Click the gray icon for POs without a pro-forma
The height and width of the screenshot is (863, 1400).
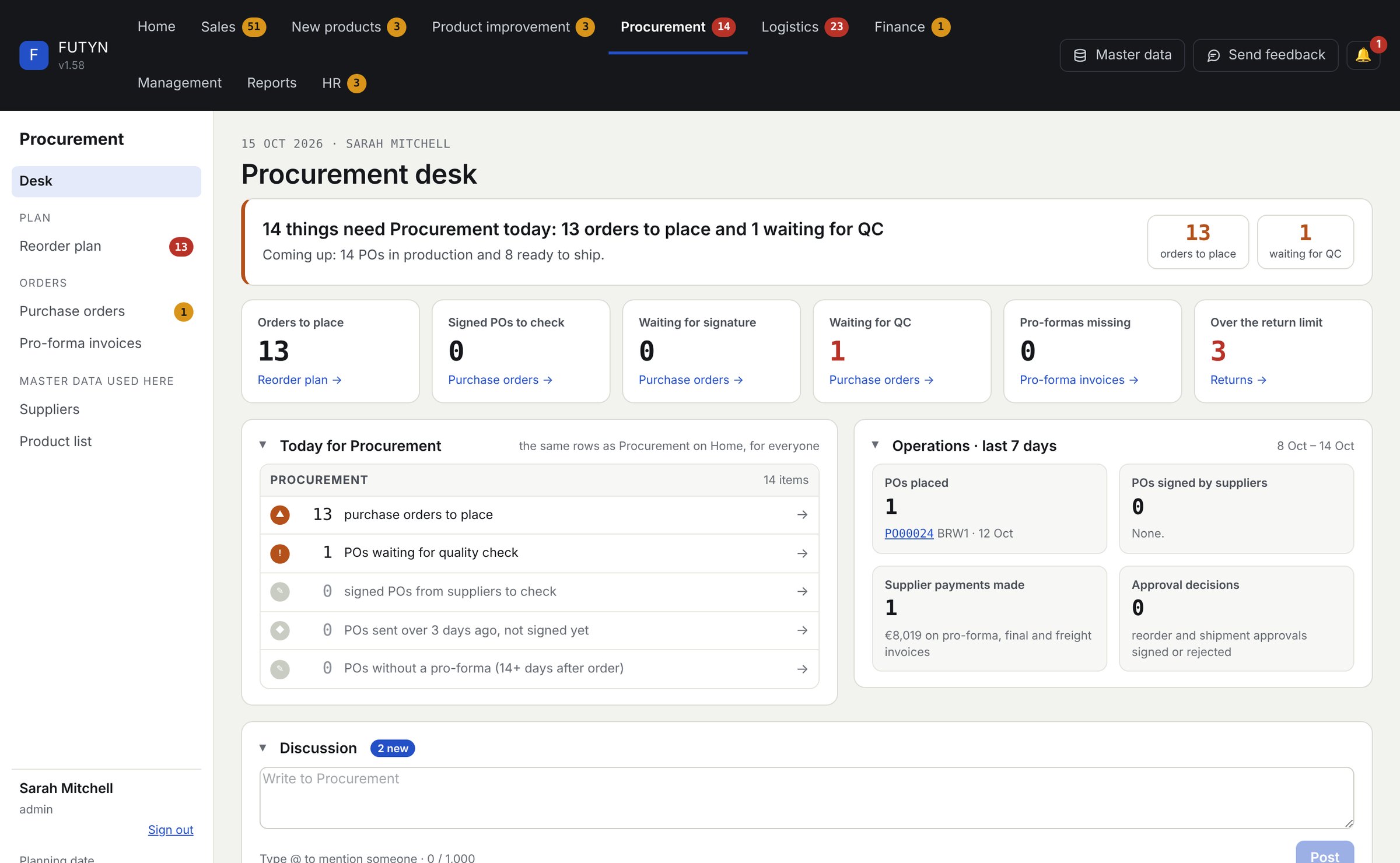[x=280, y=669]
